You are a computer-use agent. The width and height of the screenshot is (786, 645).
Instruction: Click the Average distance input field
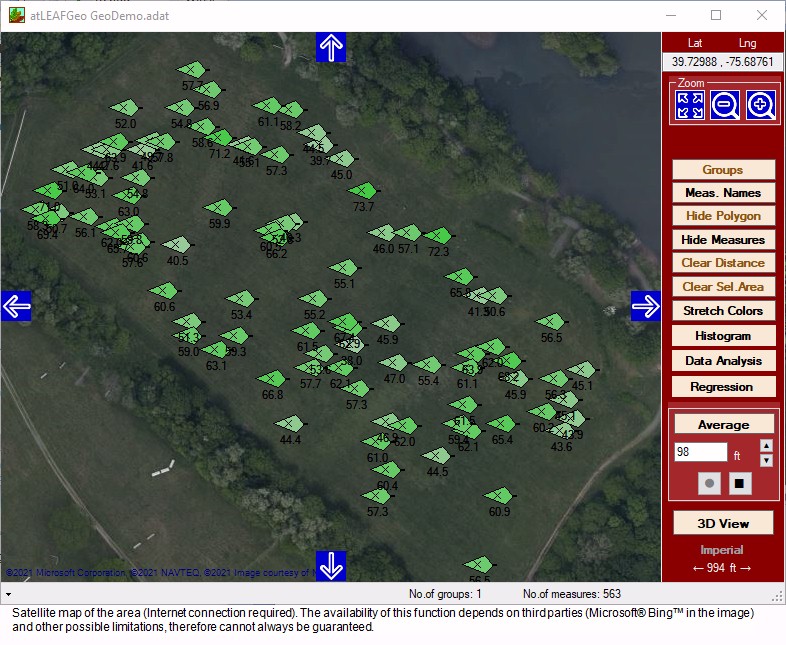pos(701,453)
